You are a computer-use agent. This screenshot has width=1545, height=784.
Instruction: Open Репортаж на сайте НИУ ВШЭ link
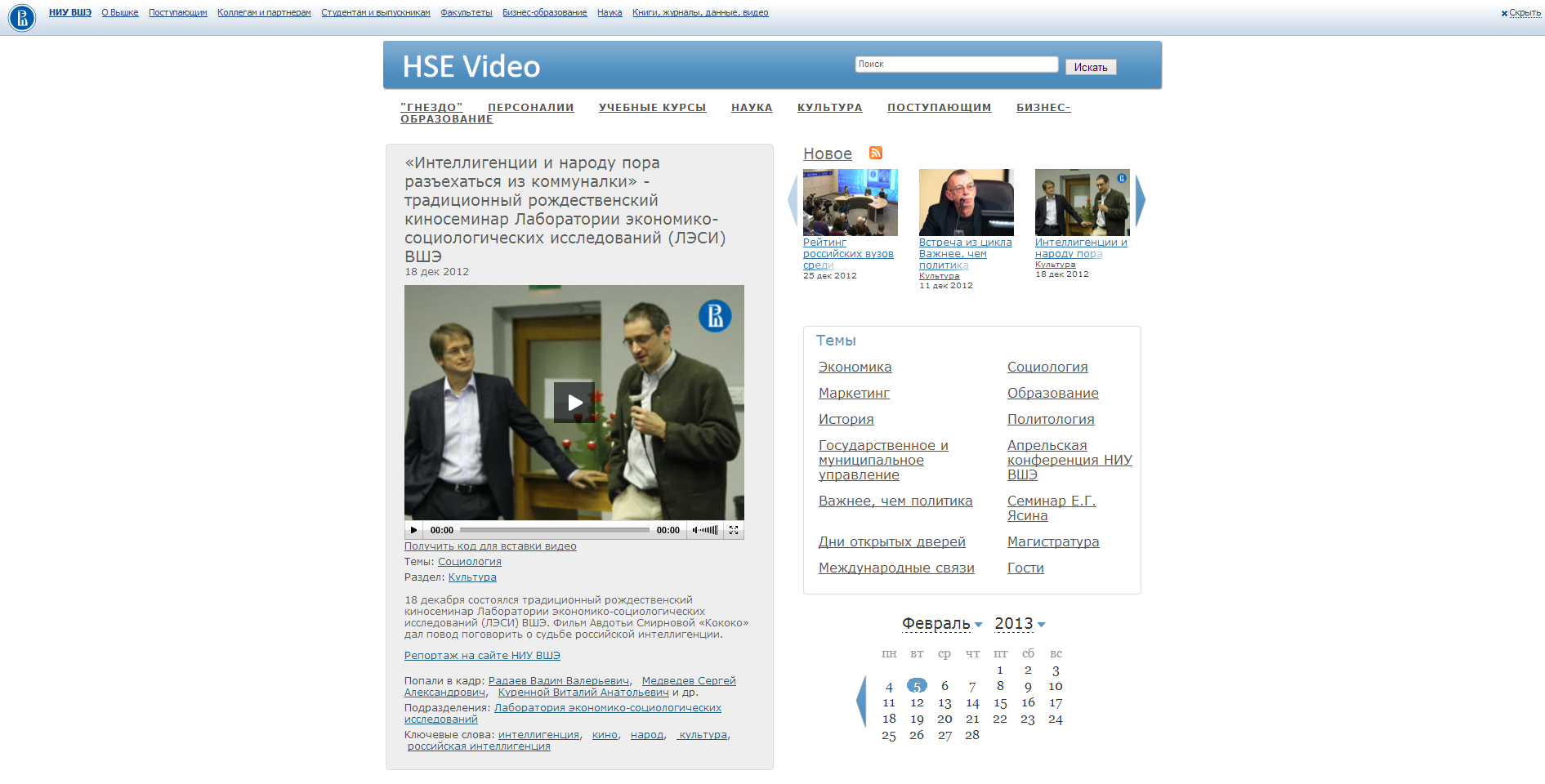coord(482,656)
